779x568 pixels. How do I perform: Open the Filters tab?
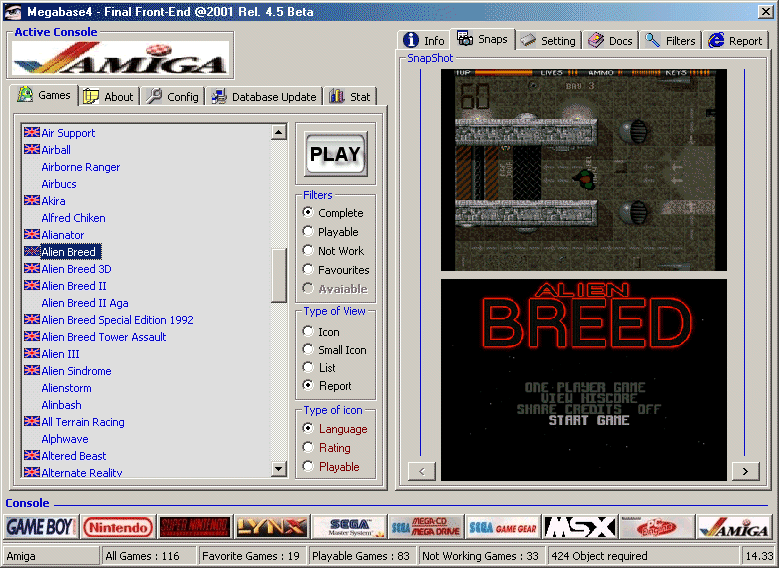coord(670,40)
